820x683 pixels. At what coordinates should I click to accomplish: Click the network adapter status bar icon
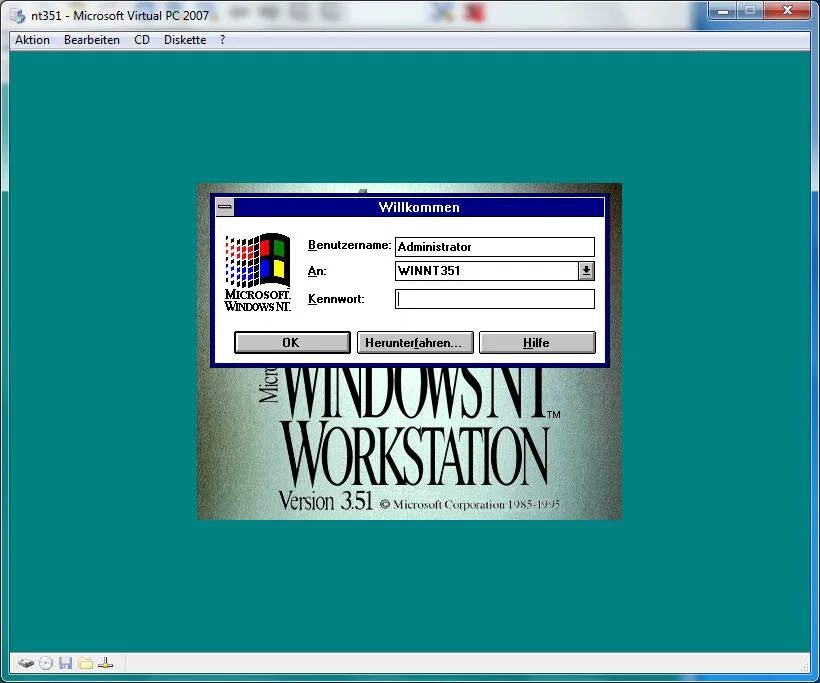tap(106, 662)
